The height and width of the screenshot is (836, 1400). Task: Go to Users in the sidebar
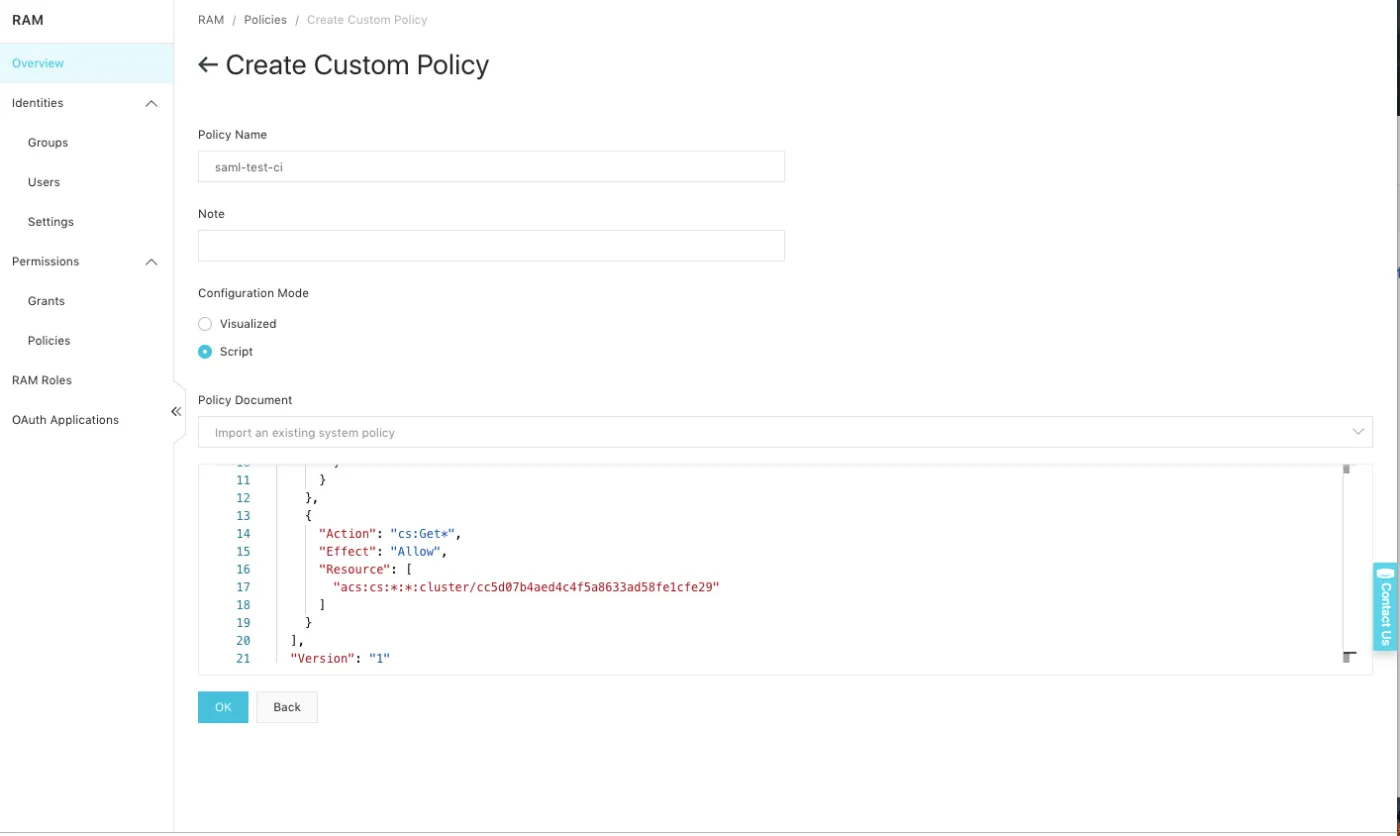click(44, 182)
